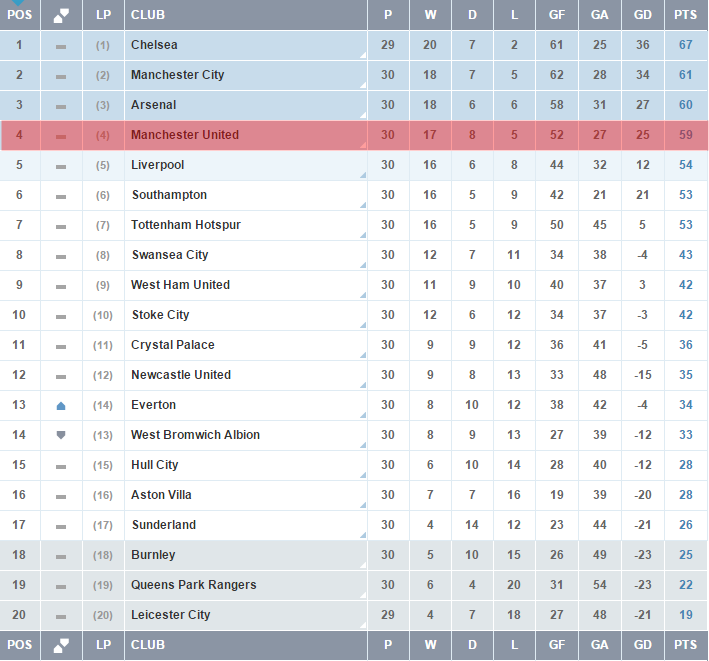Click the movement icon in the footer row

click(61, 645)
